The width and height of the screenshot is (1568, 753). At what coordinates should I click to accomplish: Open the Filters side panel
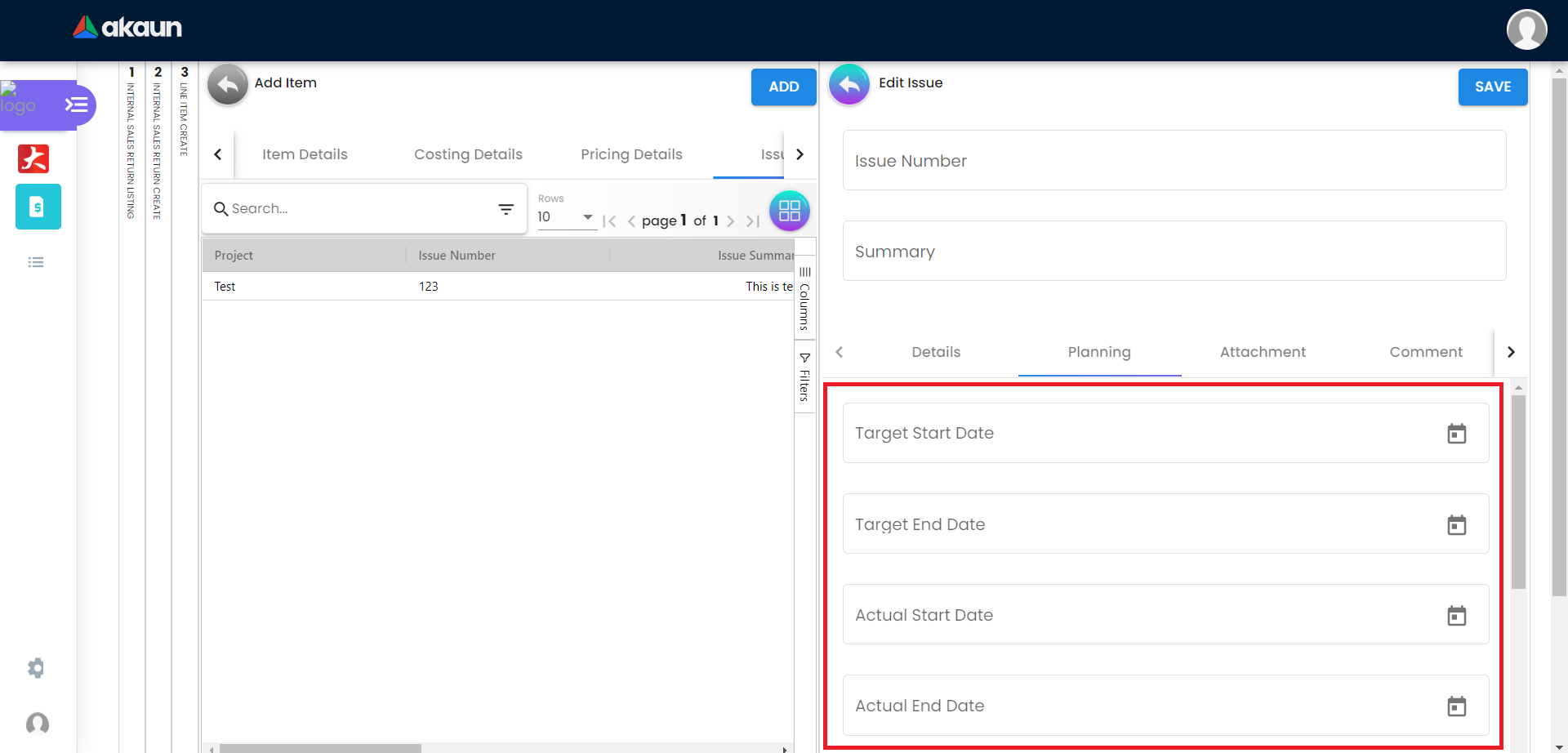coord(804,376)
